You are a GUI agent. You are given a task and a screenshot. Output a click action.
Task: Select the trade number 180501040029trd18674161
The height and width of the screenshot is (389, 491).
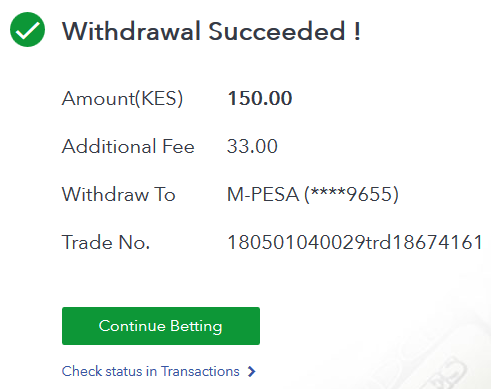click(x=355, y=242)
